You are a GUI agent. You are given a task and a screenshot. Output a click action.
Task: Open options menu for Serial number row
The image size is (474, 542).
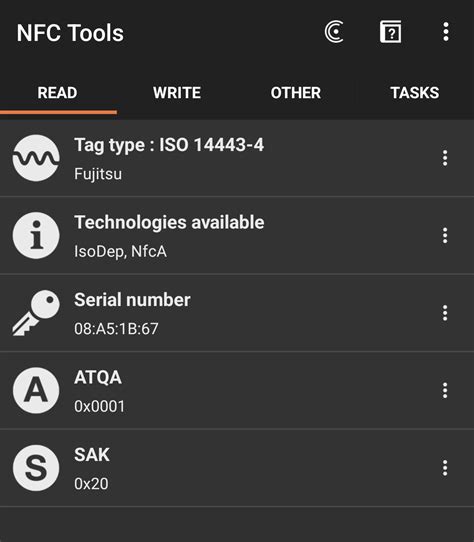coord(445,313)
